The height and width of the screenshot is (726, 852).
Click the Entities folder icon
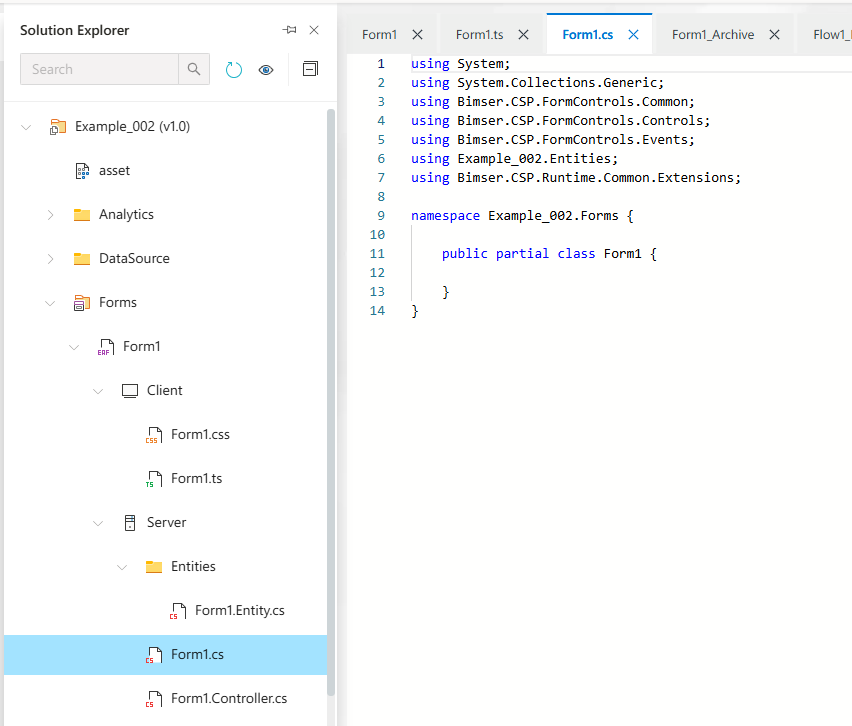[154, 567]
